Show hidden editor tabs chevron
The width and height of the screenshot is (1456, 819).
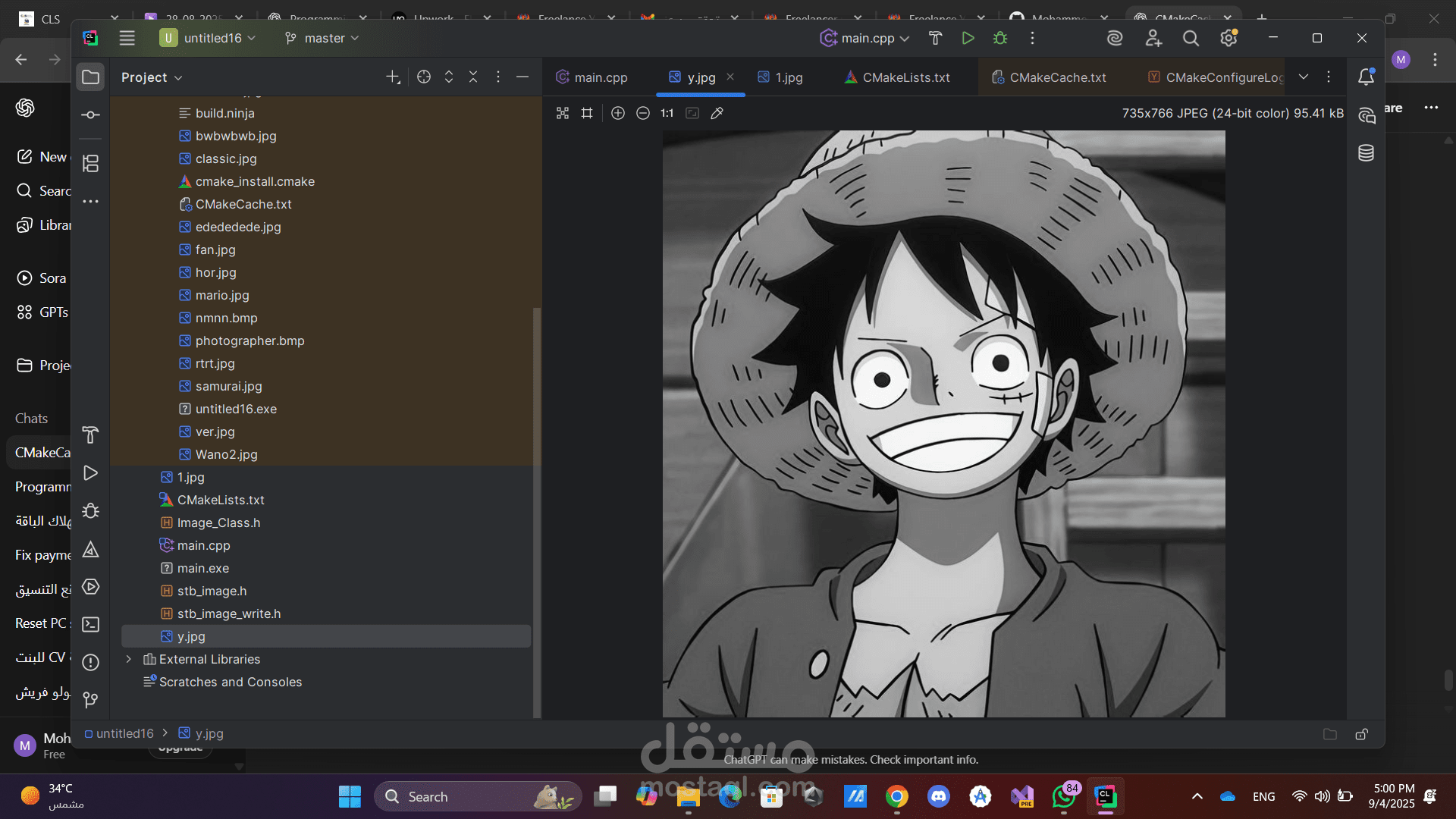[1304, 77]
